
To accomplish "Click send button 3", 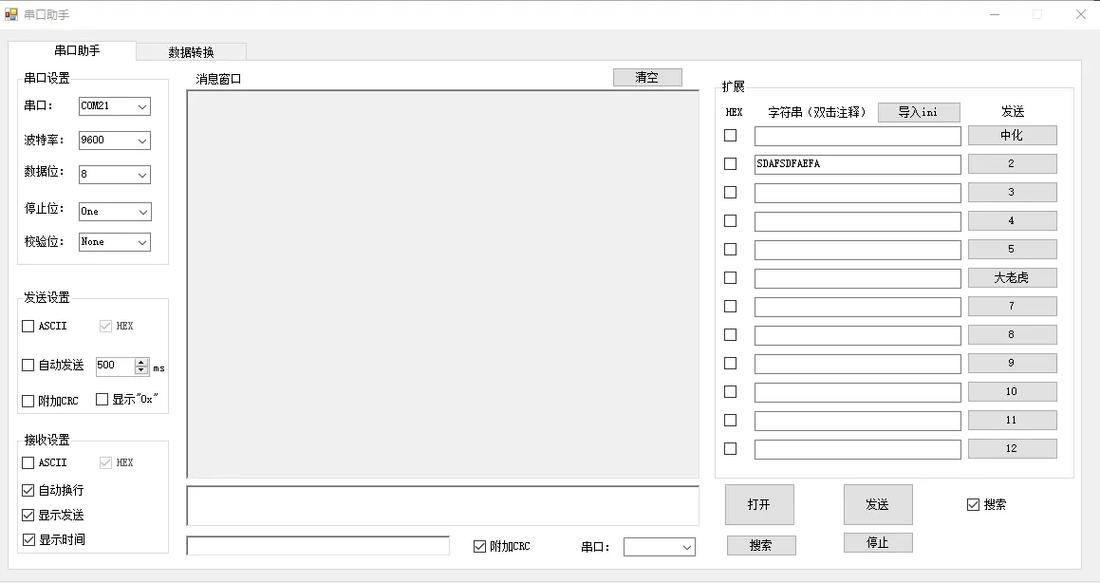I will [x=1012, y=192].
